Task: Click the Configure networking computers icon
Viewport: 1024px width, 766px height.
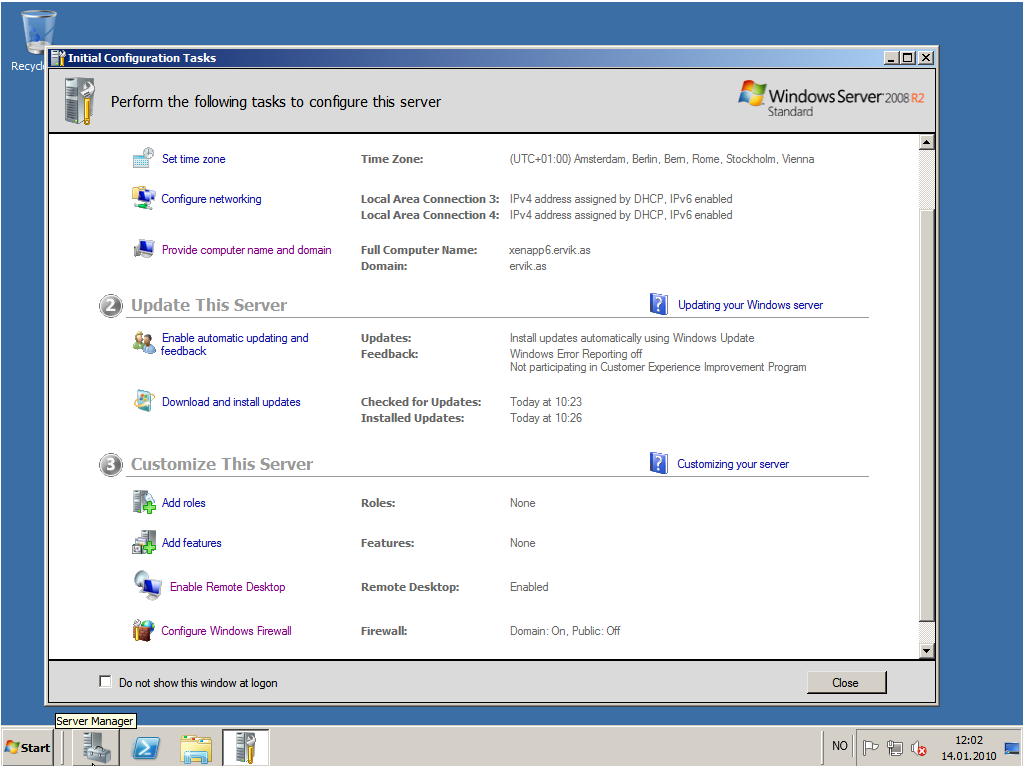Action: [x=143, y=198]
